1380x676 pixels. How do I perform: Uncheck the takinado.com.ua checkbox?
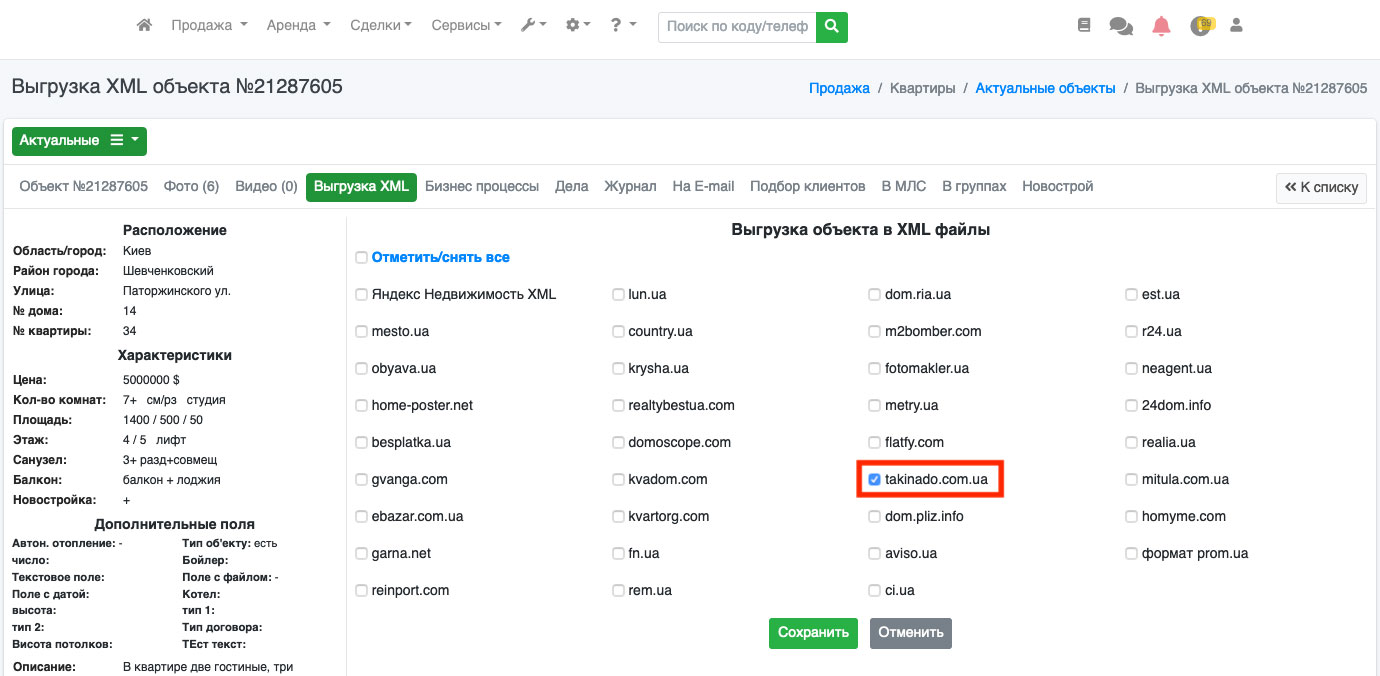(874, 480)
